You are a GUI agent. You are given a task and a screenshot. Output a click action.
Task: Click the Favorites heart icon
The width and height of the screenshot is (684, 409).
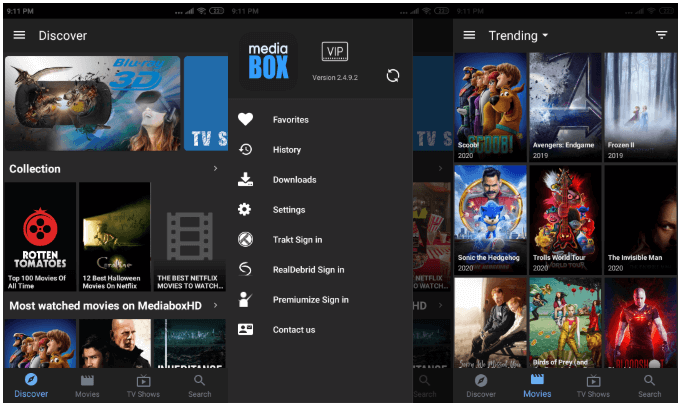pyautogui.click(x=246, y=119)
